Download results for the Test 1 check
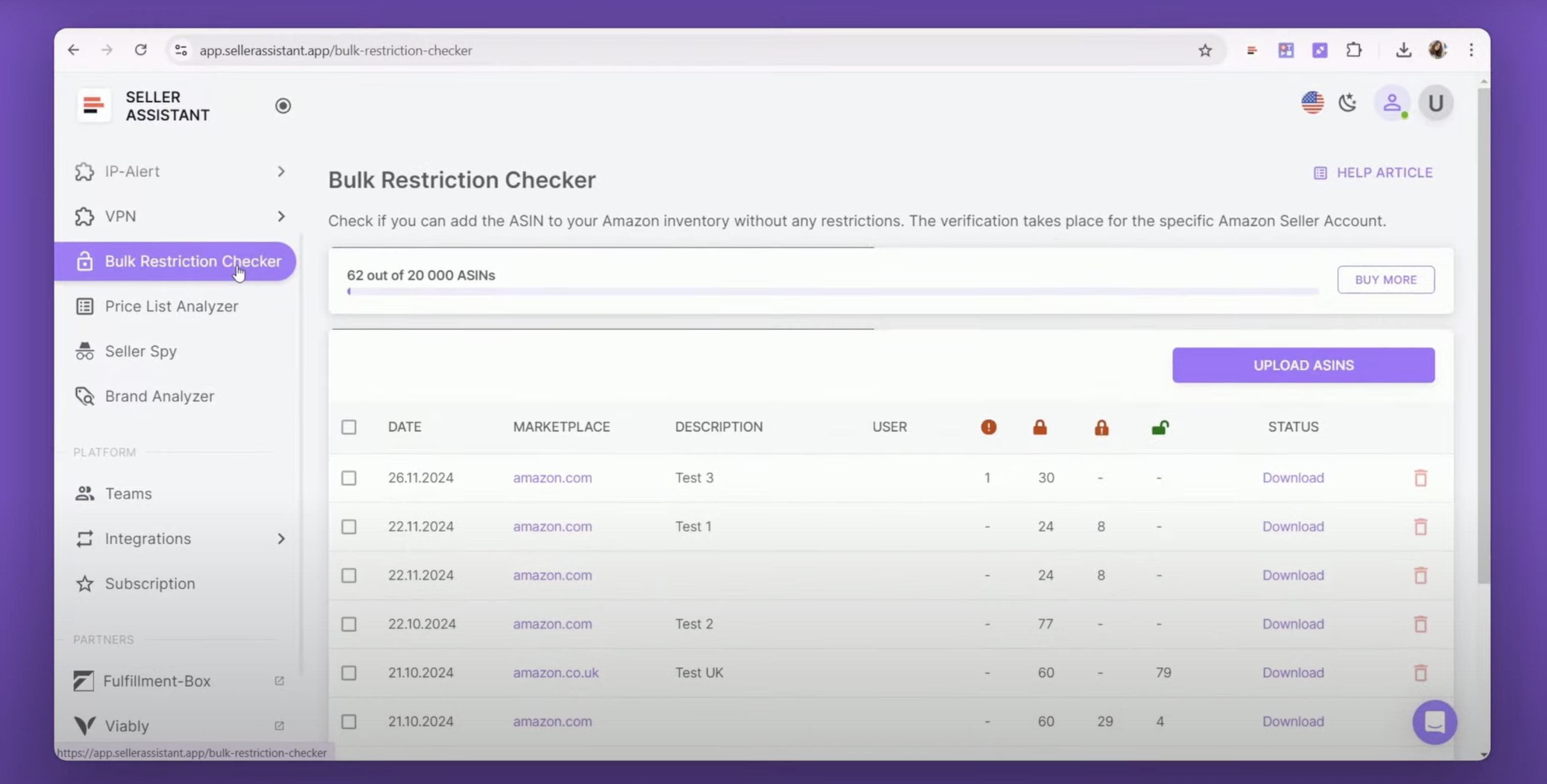 pyautogui.click(x=1293, y=526)
